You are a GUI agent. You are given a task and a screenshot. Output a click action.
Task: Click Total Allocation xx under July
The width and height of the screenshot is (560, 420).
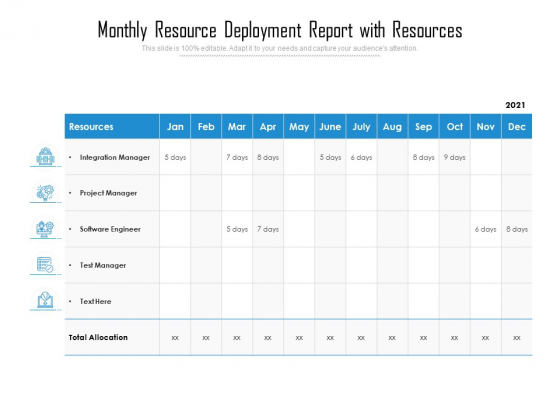click(x=361, y=338)
